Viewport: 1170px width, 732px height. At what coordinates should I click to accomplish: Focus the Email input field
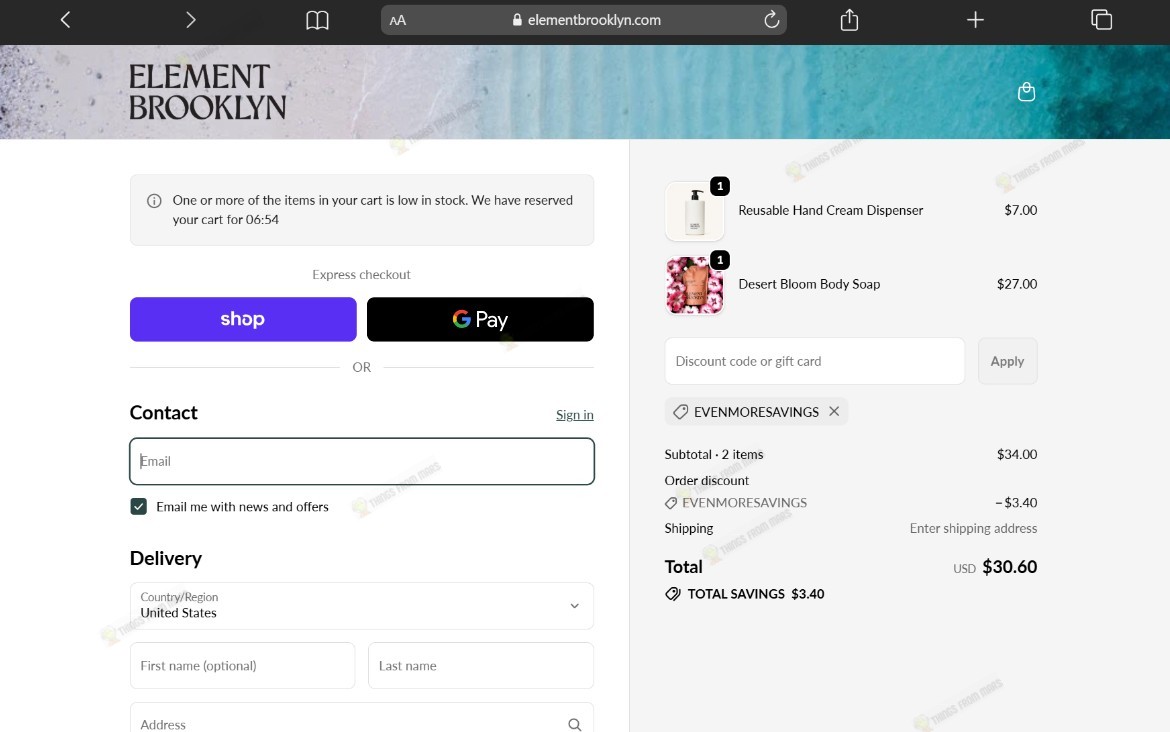[362, 461]
